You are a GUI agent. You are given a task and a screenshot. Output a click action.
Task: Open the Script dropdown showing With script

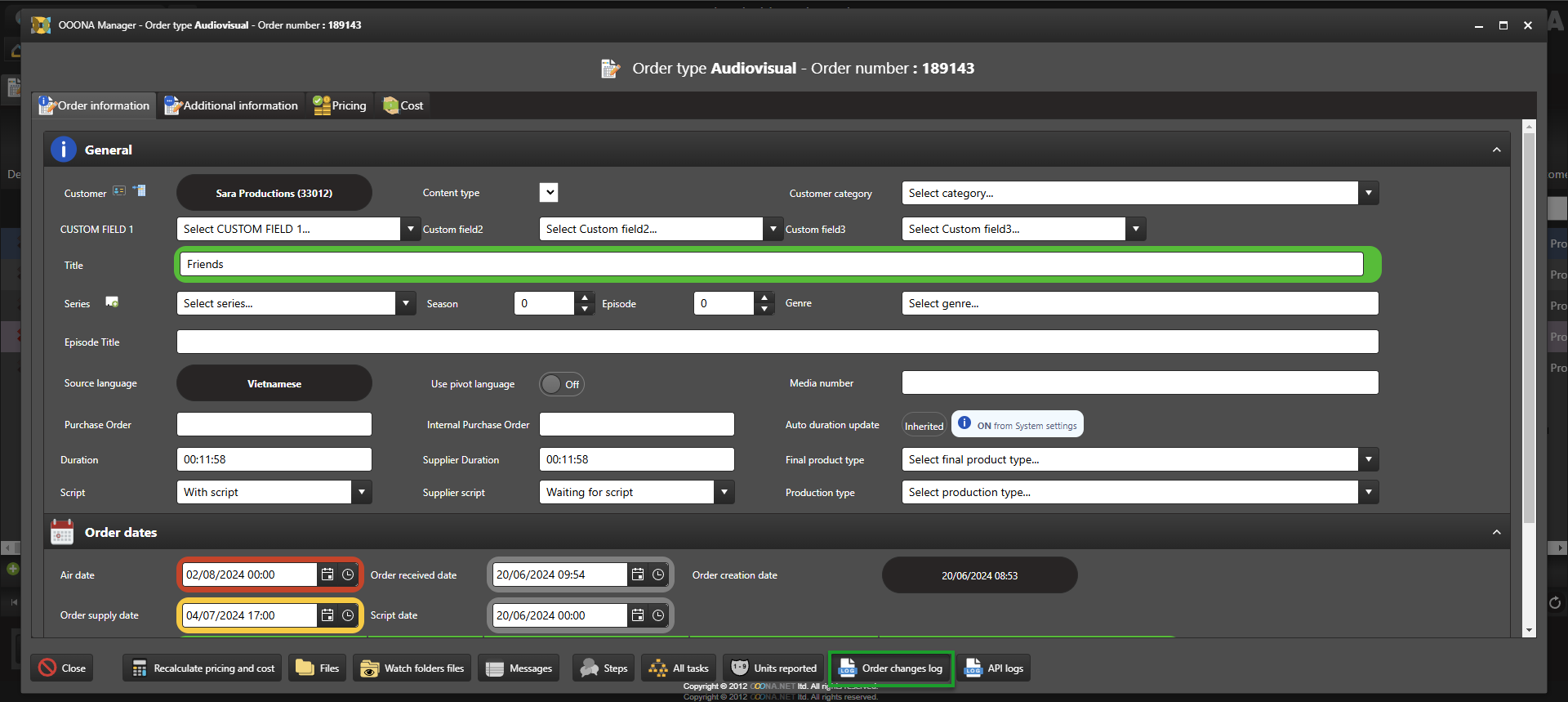coord(362,492)
